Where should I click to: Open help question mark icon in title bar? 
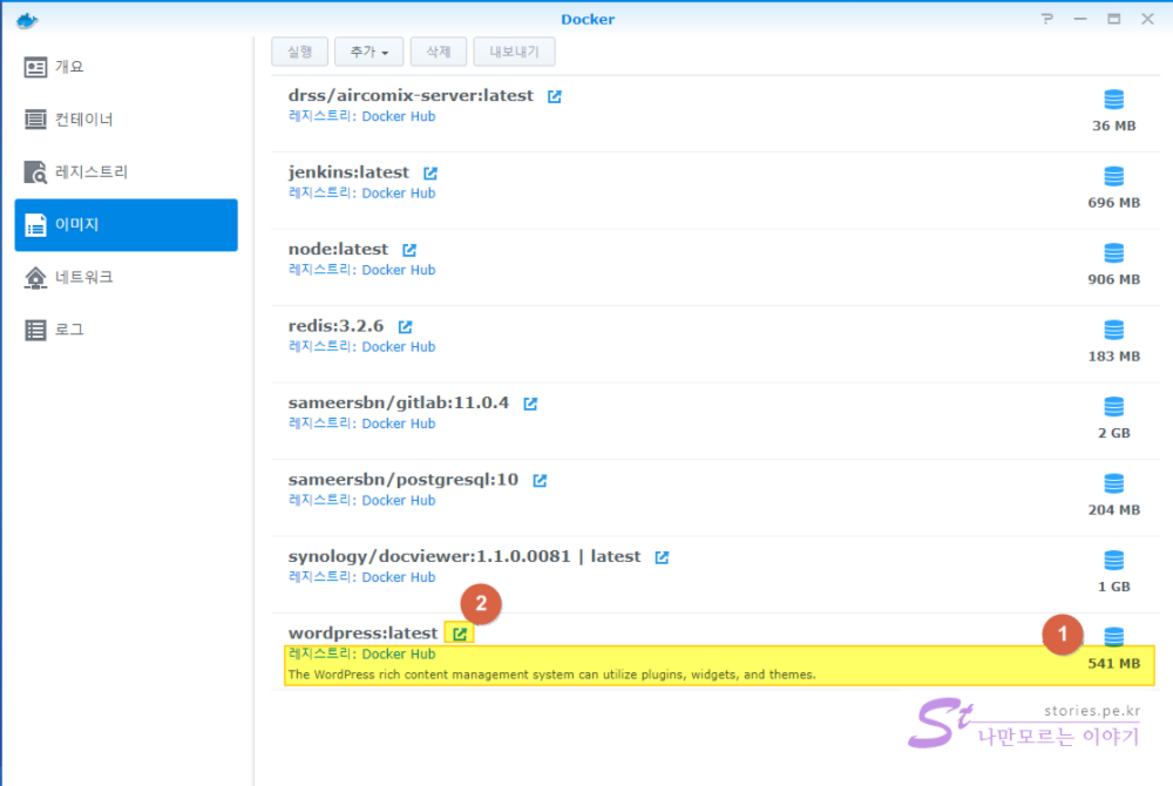point(1046,19)
